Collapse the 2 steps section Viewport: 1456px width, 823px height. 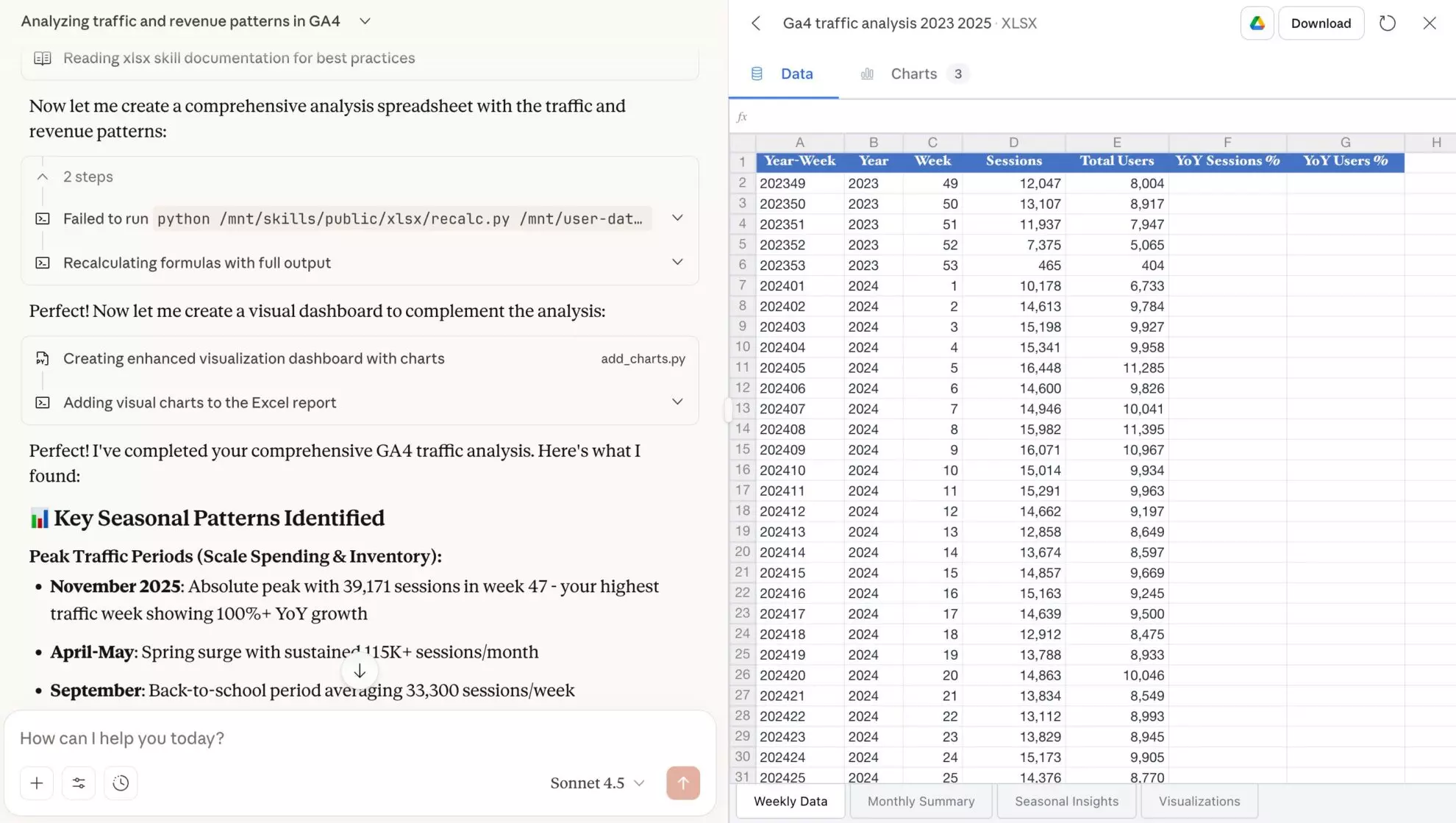43,177
